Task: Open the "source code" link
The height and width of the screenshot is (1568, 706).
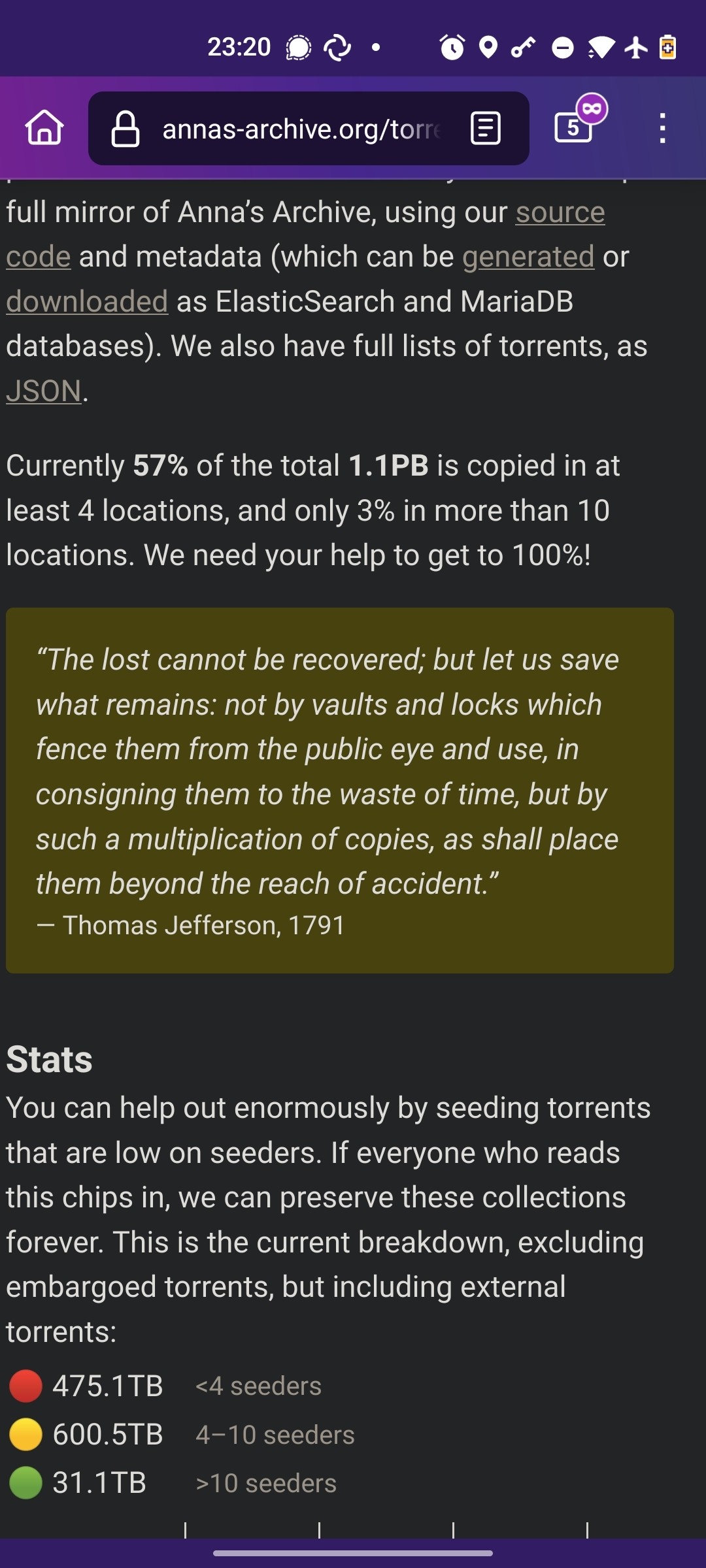Action: tap(560, 212)
